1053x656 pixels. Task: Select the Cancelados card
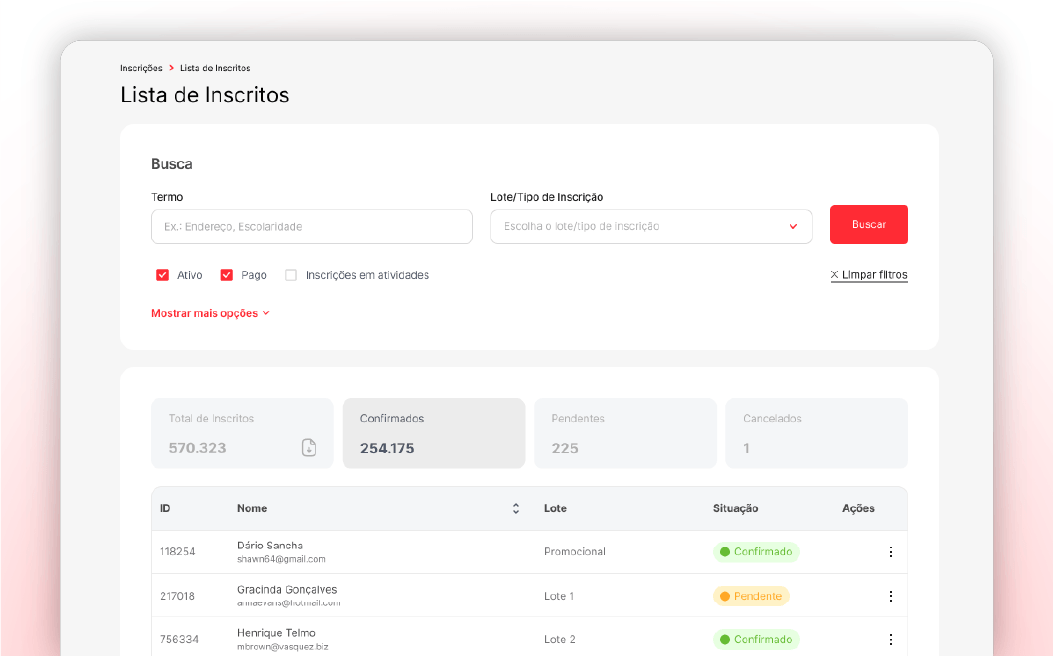pyautogui.click(x=817, y=433)
